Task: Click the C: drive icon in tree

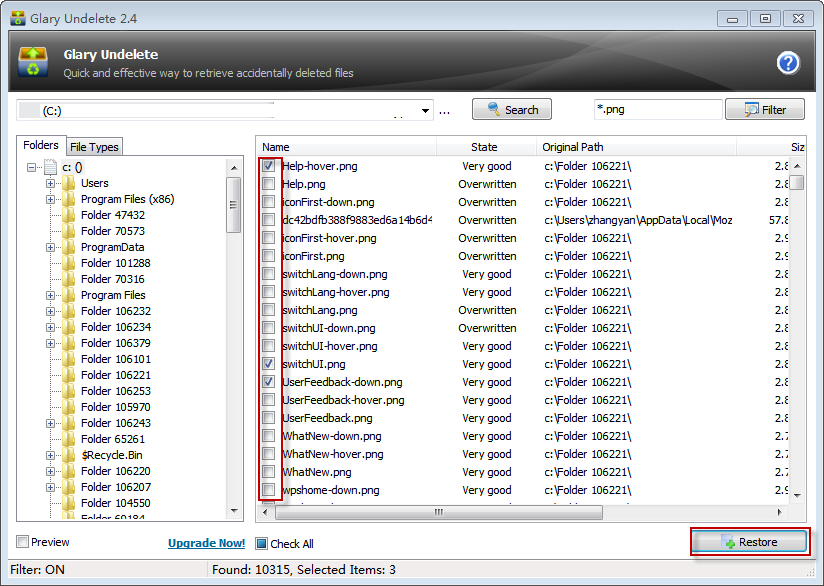Action: click(x=51, y=167)
